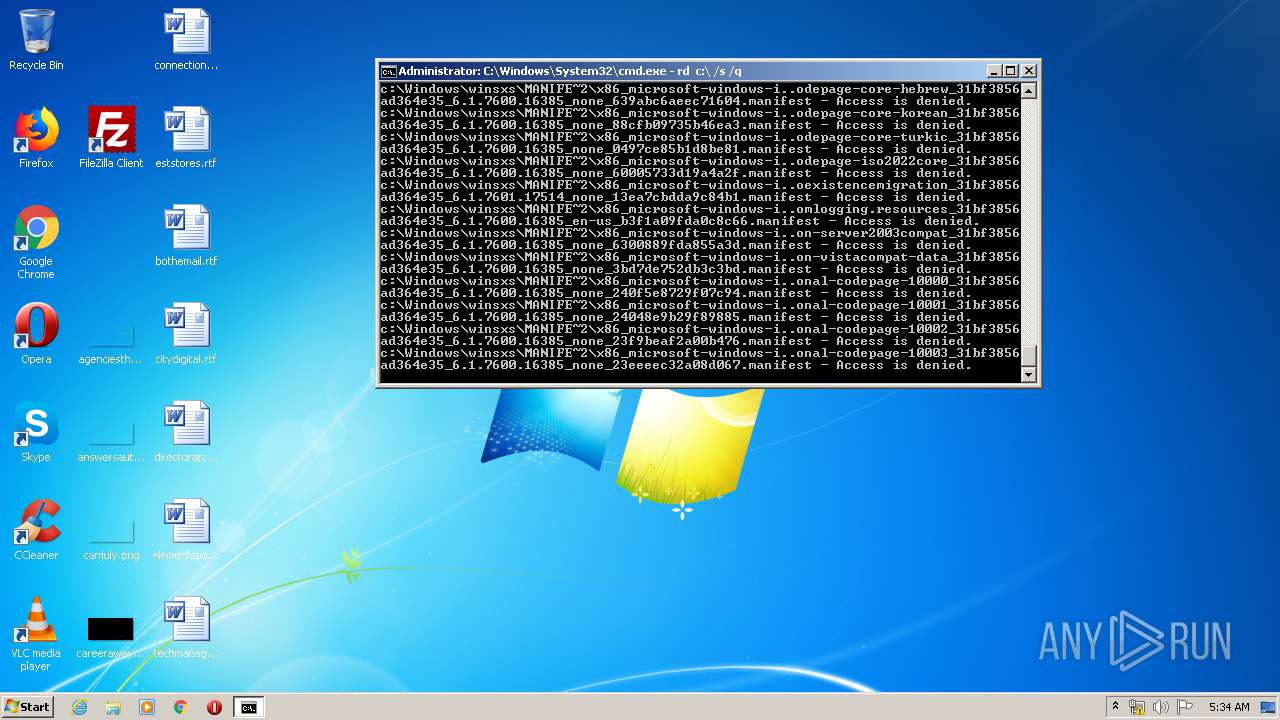Open the Recycle Bin desktop icon
The width and height of the screenshot is (1280, 720).
[x=36, y=40]
